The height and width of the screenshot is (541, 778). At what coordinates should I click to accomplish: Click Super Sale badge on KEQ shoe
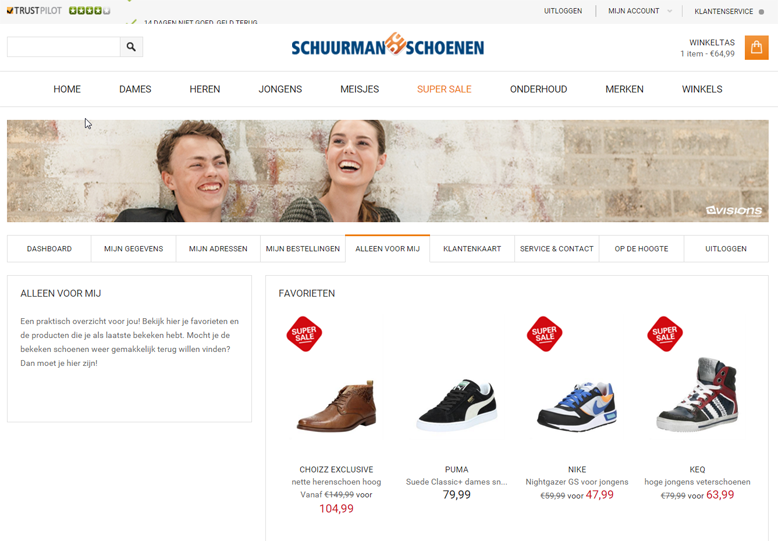[665, 334]
